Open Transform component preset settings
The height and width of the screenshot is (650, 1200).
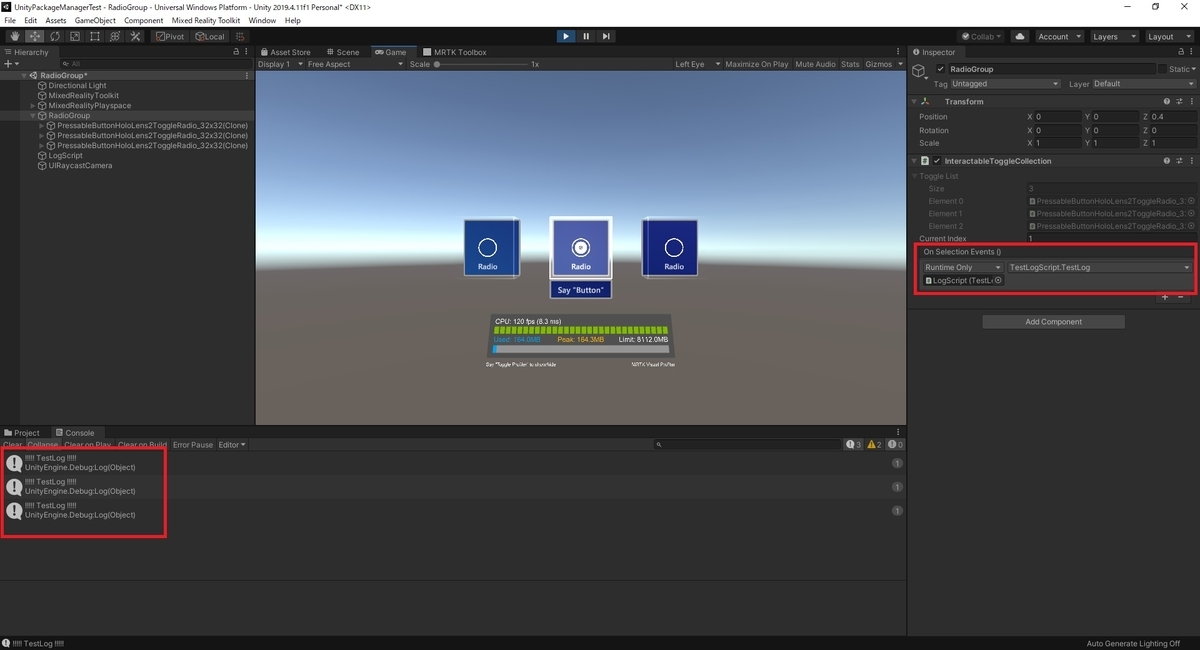pos(1179,102)
